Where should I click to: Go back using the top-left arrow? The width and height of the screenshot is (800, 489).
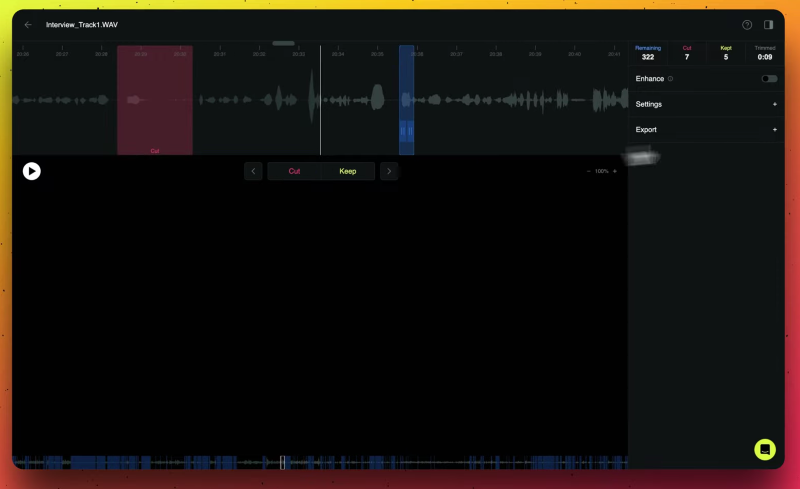pos(28,25)
